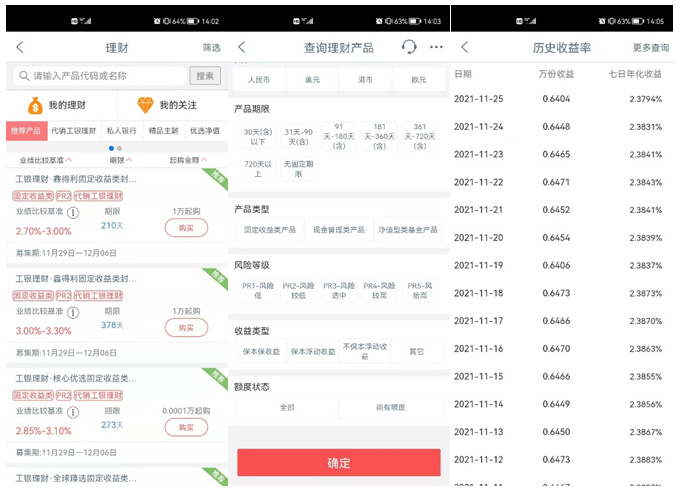679x498 pixels.
Task: Open the 工银理财·核心优选固定收益类 product
Action: point(76,378)
